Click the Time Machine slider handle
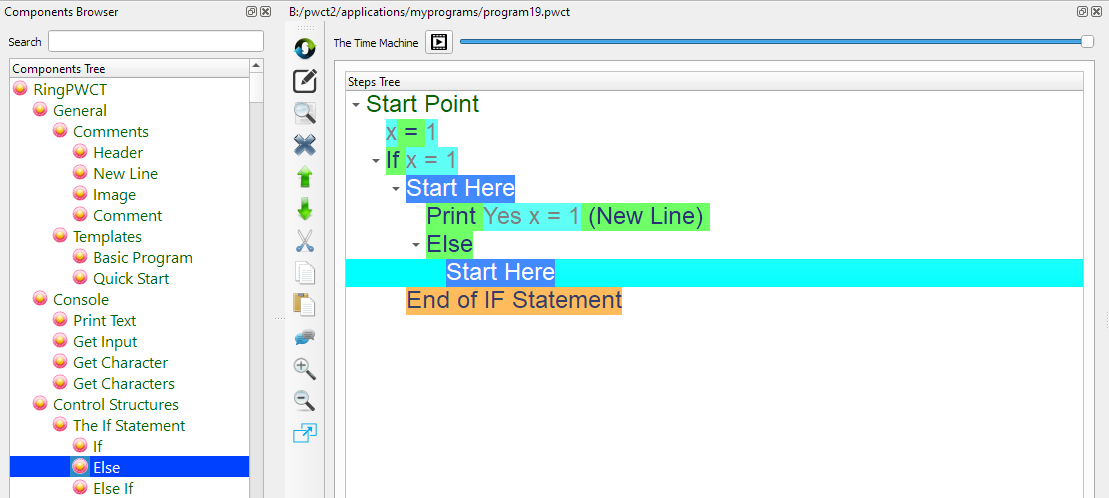Viewport: 1109px width, 498px height. [x=1087, y=41]
